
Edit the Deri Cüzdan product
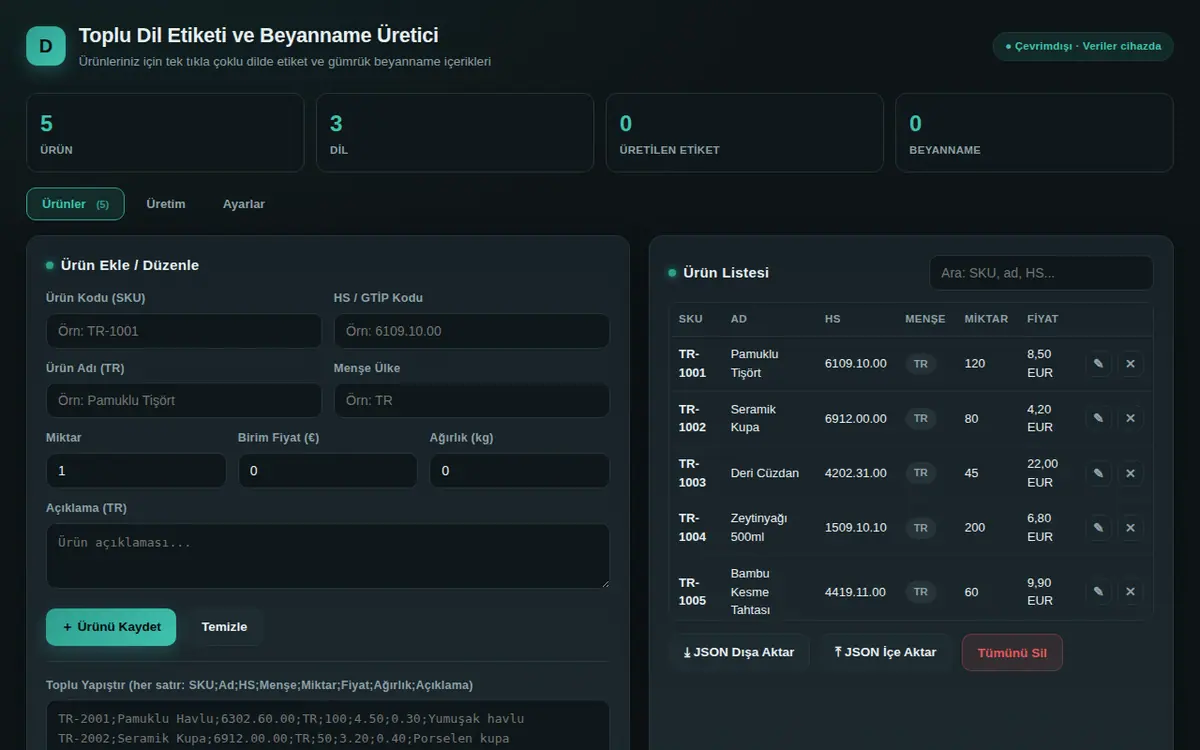coord(1098,473)
